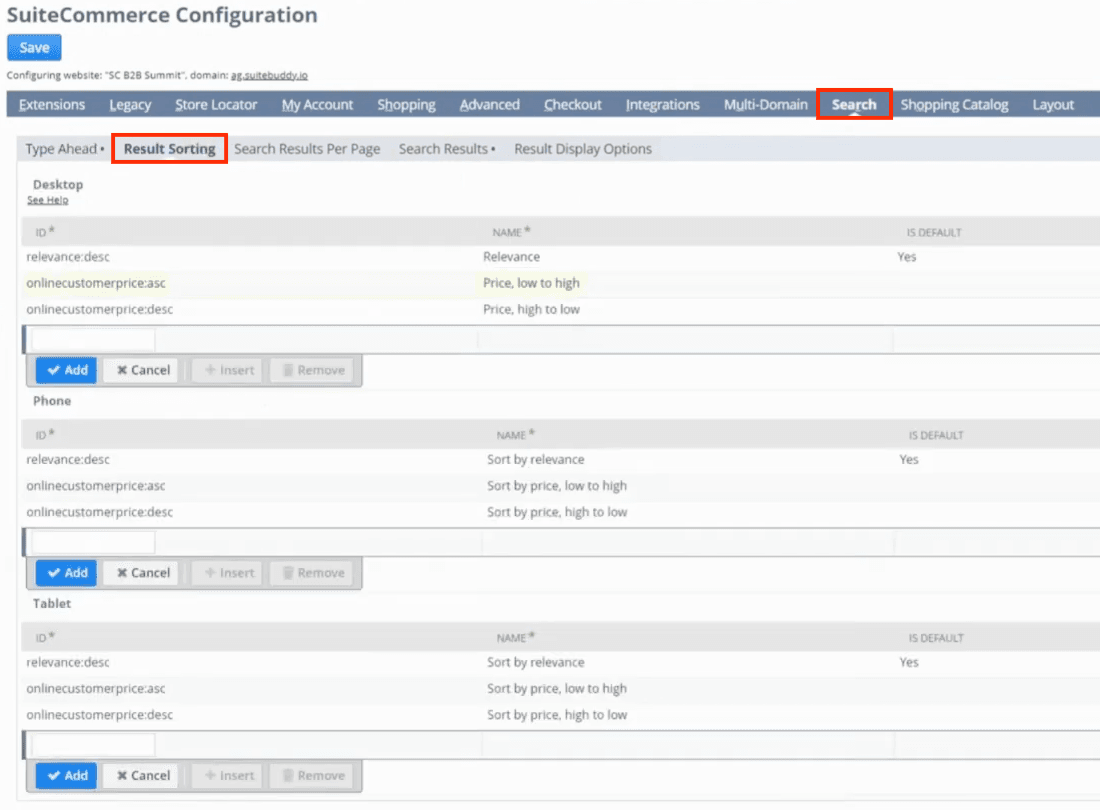This screenshot has height=810, width=1100.
Task: Select the Shopping tab
Action: [x=406, y=104]
